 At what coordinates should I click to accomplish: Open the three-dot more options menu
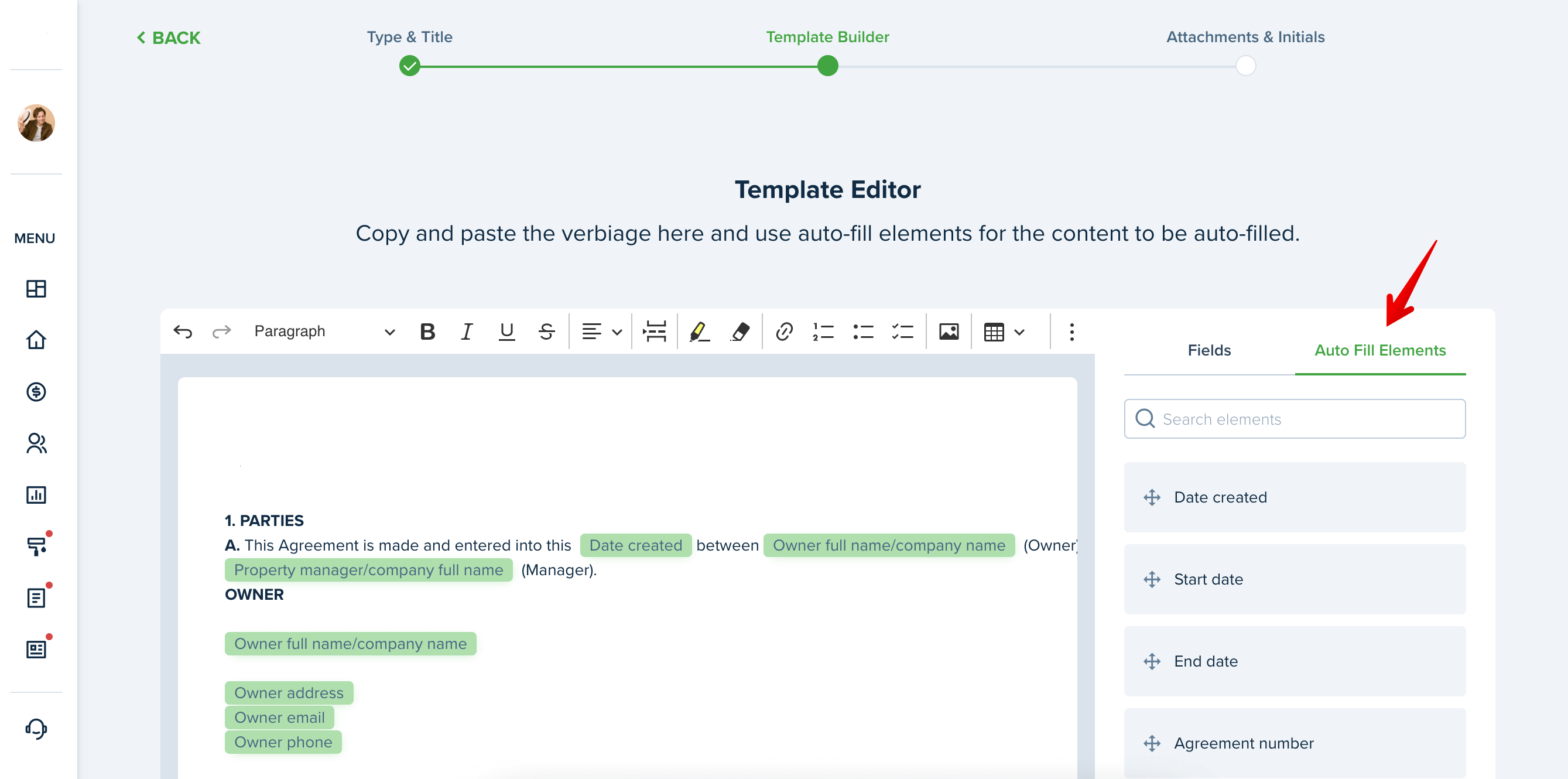click(x=1071, y=332)
